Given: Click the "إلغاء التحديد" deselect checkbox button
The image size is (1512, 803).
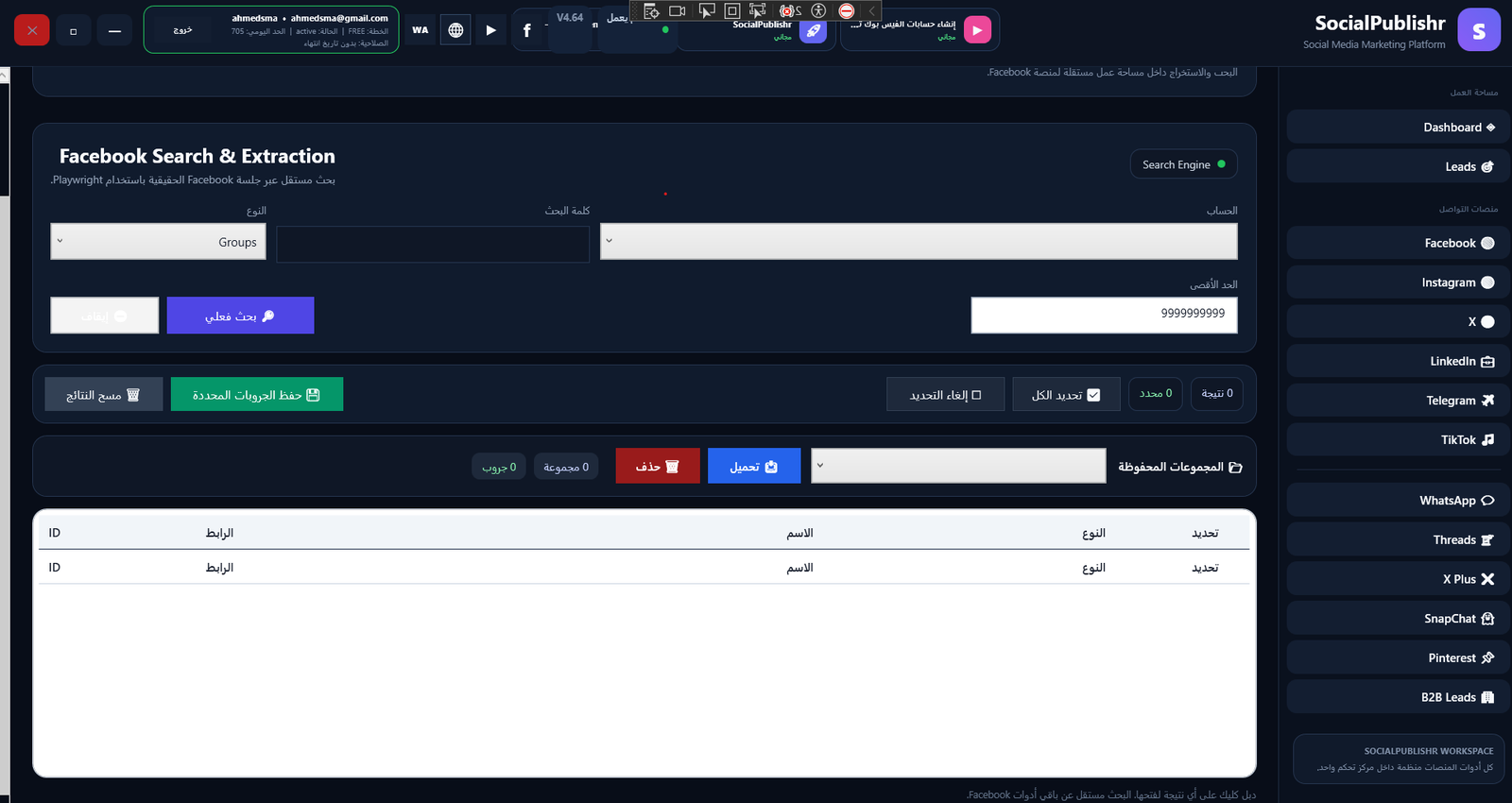Looking at the screenshot, I should [x=945, y=395].
